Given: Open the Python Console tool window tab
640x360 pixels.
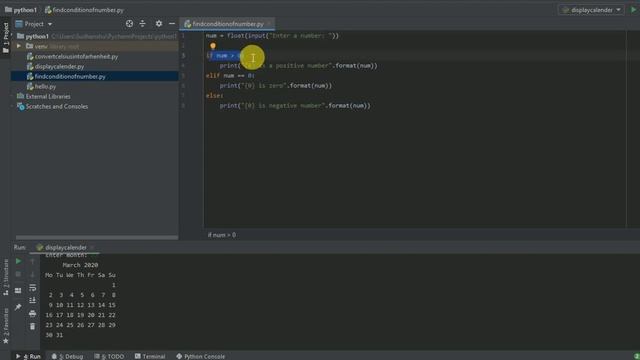Looking at the screenshot, I should tap(200, 356).
